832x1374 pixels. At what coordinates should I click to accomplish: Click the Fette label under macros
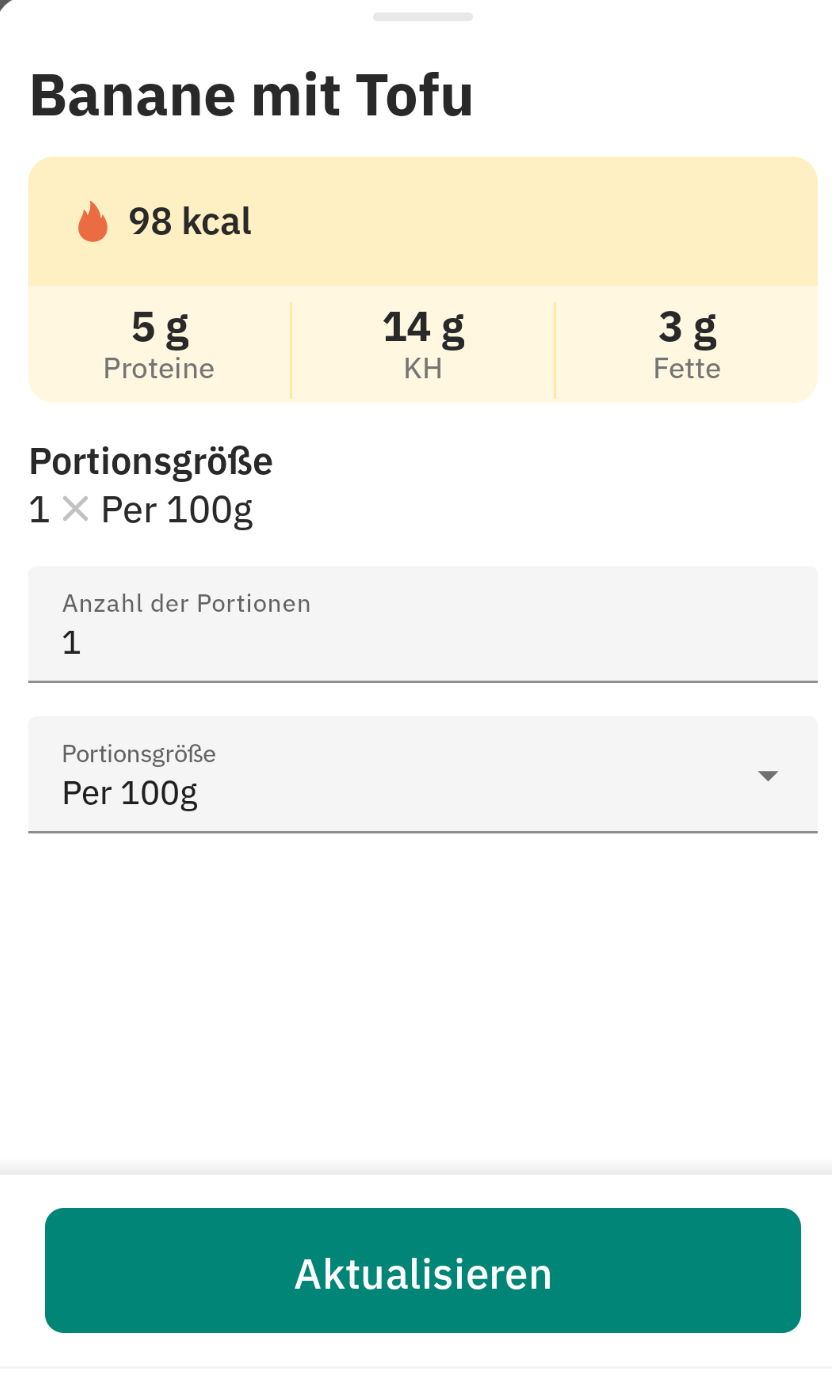(687, 368)
